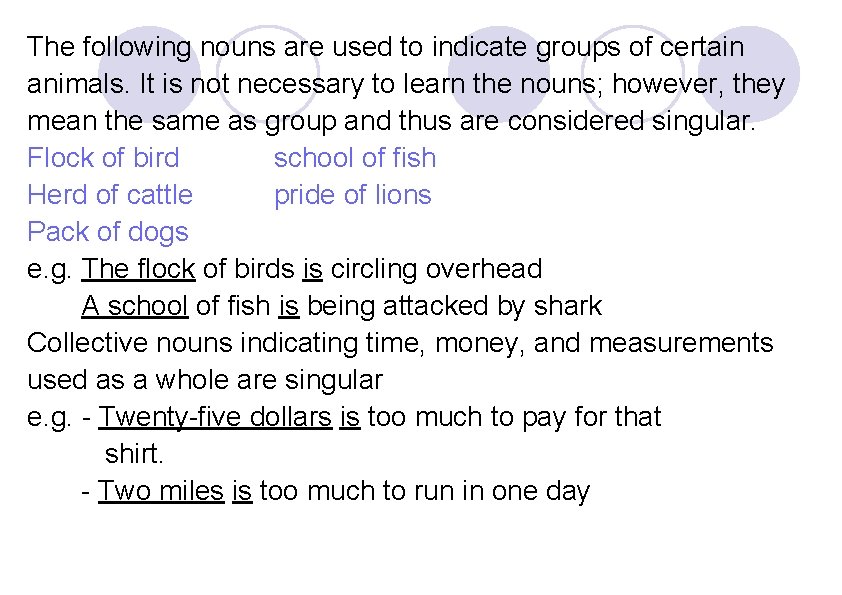Click underlined "Twenty-five dollars" text
Screen dimensions: 842x595
pyautogui.click(x=215, y=417)
